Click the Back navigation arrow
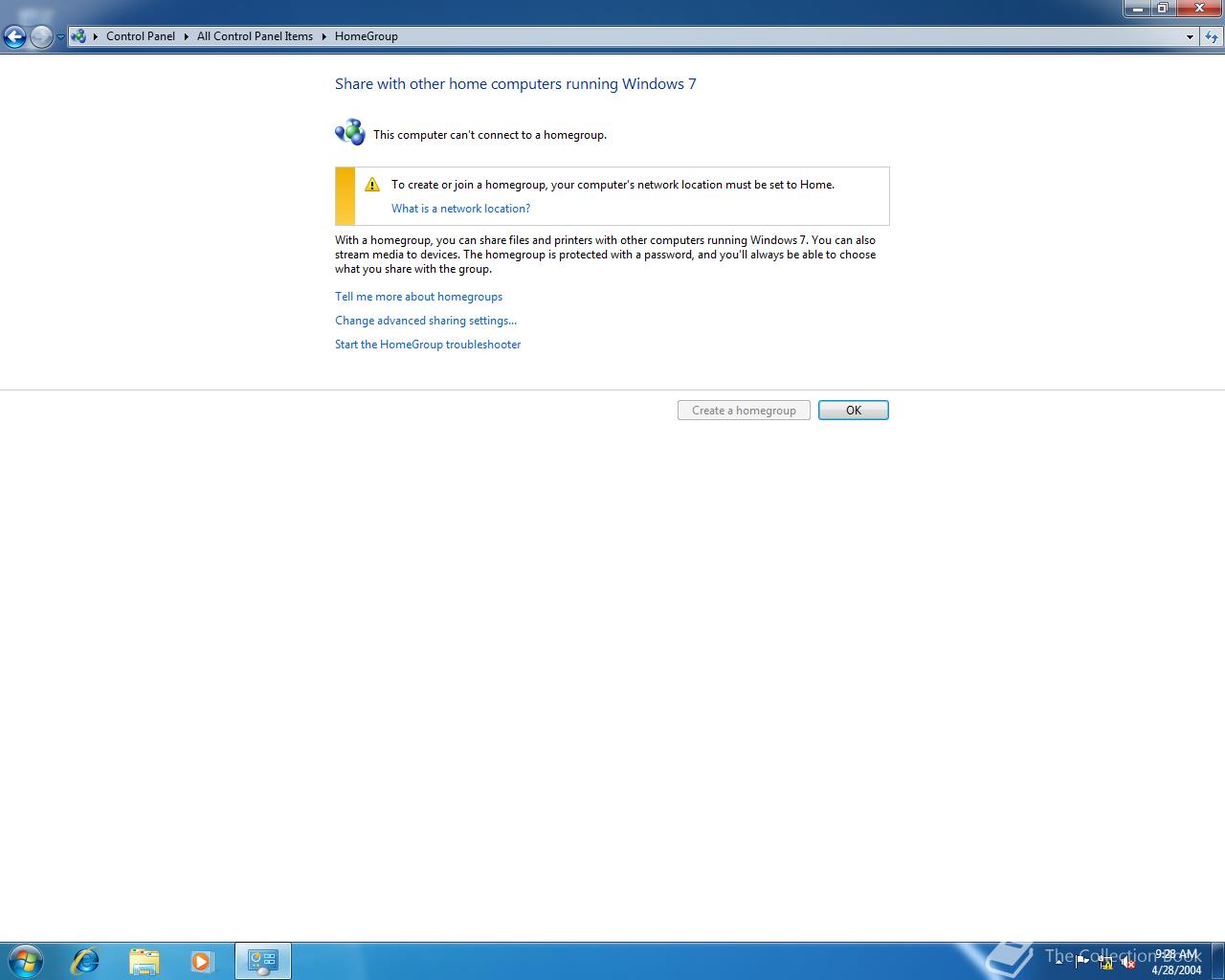 pyautogui.click(x=14, y=37)
